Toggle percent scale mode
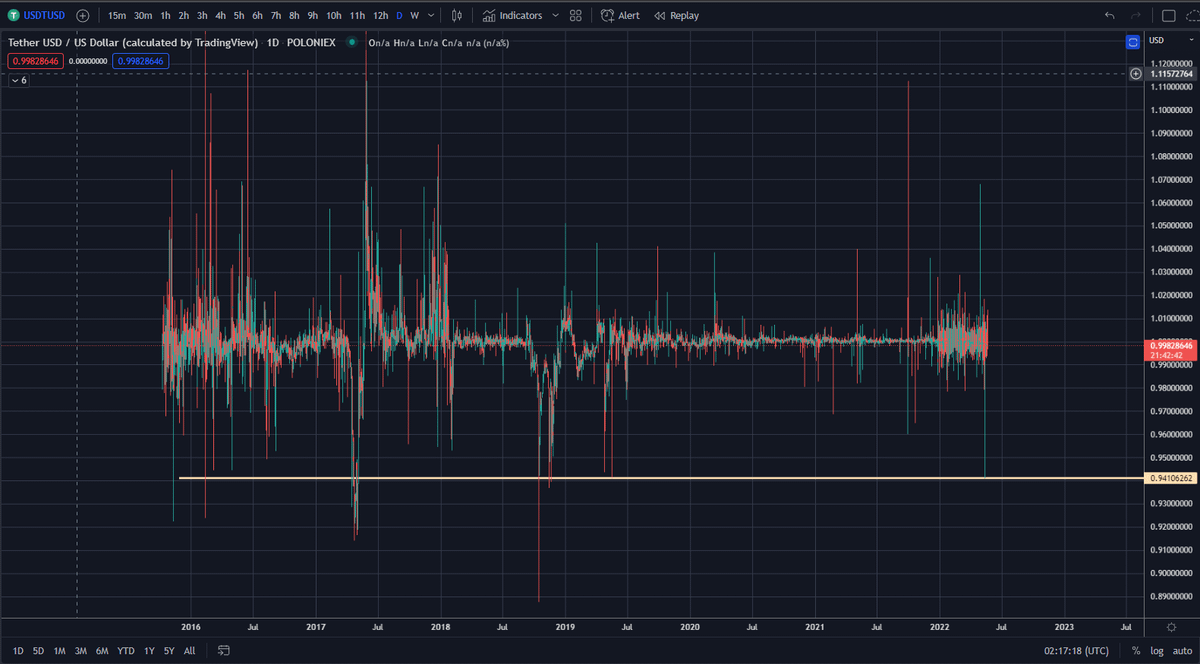 (1136, 651)
